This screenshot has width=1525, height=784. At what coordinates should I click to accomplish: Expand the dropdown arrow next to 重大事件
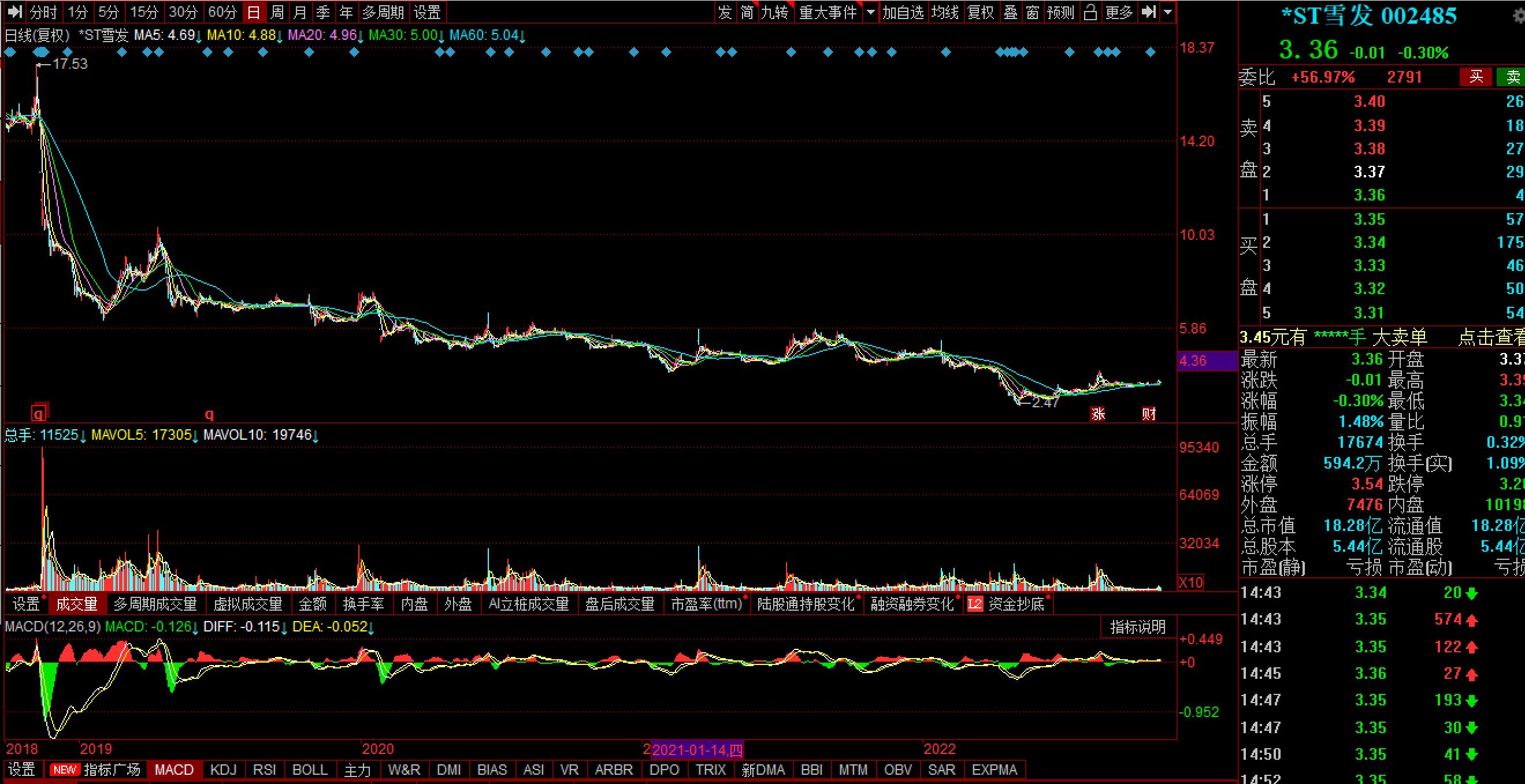pyautogui.click(x=871, y=12)
